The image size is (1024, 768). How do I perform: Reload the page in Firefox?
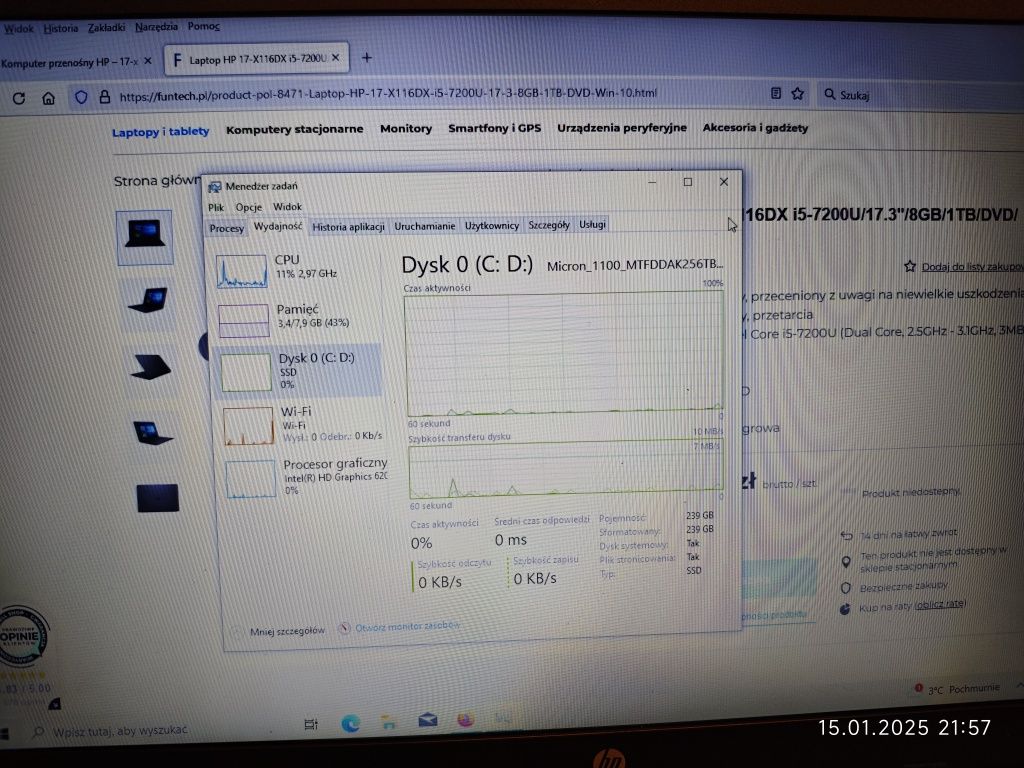[18, 98]
